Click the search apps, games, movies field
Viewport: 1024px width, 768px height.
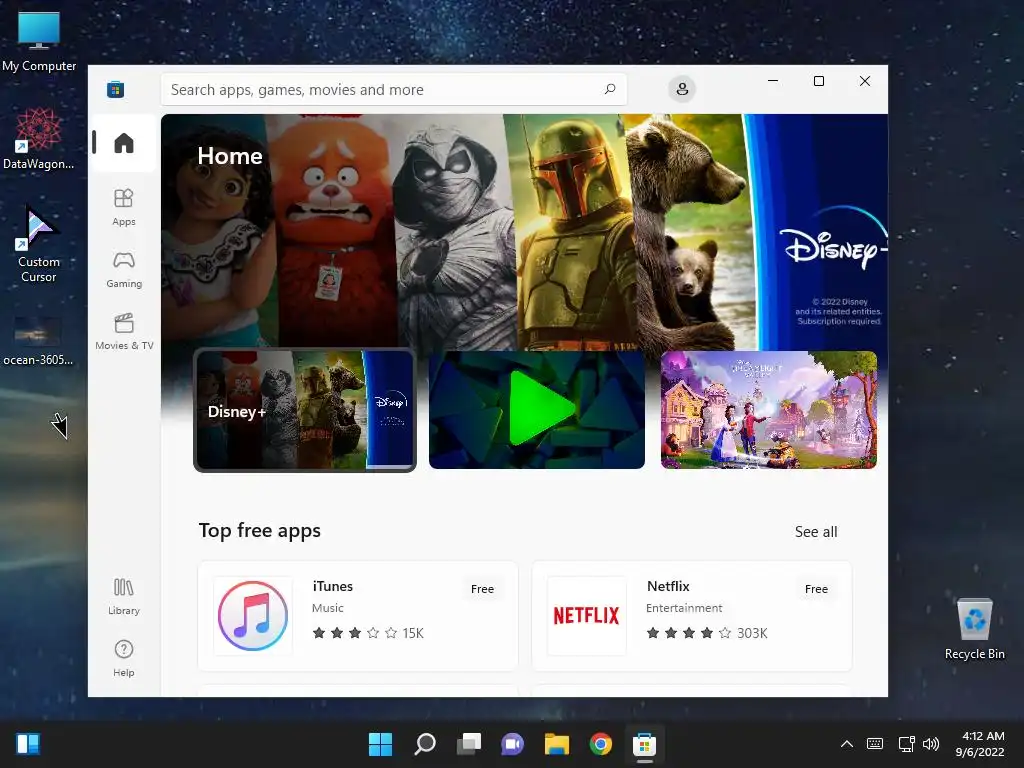[394, 89]
